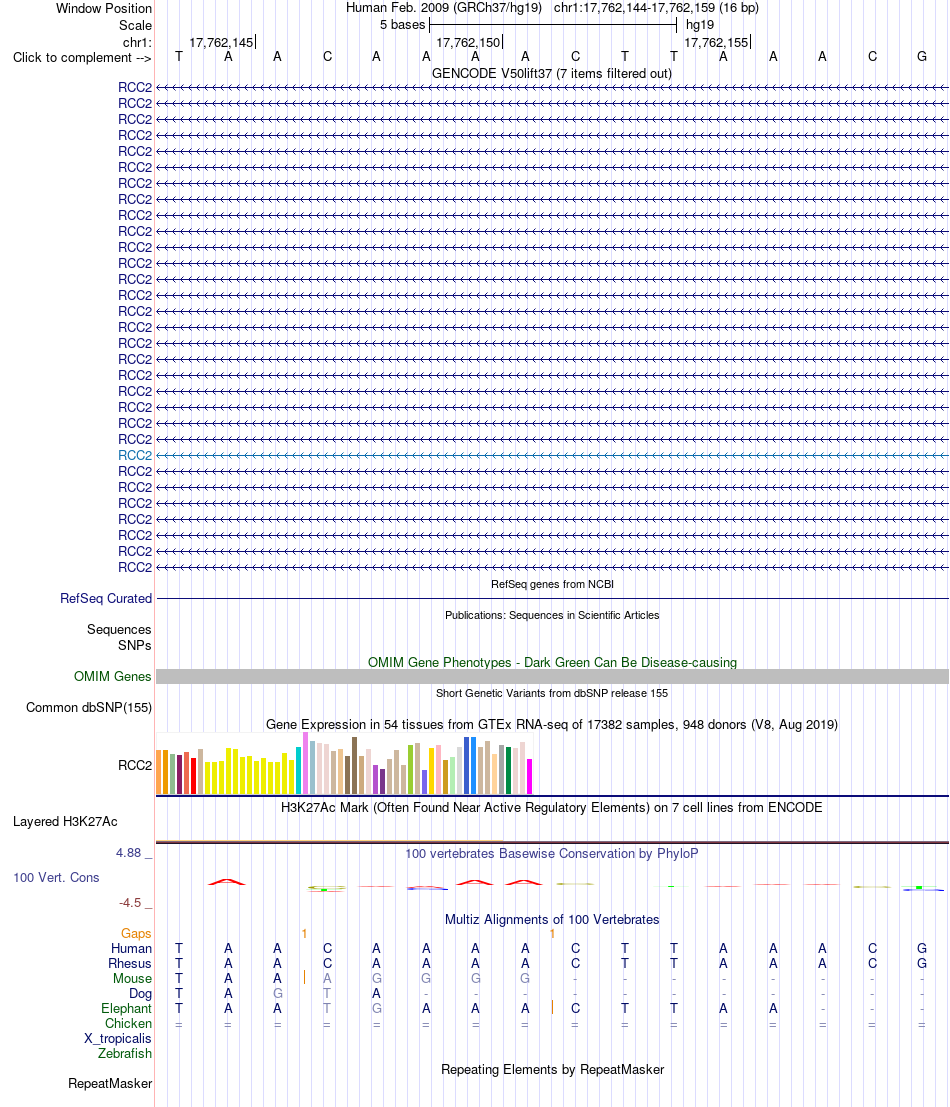
Task: Click the dark green bar in the GTEx chart
Action: [x=508, y=771]
